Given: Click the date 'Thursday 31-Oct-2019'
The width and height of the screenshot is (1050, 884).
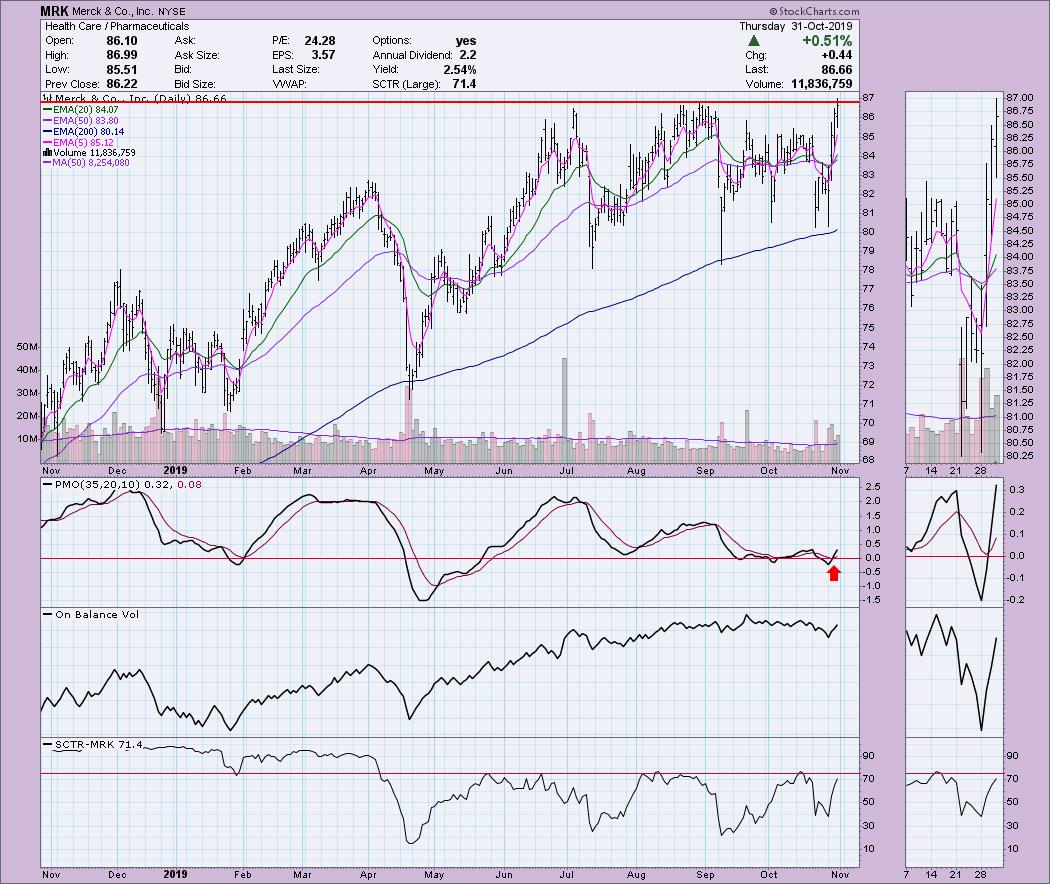Looking at the screenshot, I should pos(796,26).
